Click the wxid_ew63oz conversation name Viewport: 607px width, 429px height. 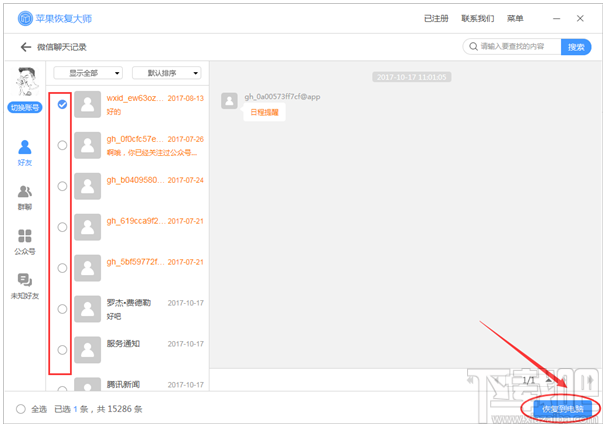(135, 98)
